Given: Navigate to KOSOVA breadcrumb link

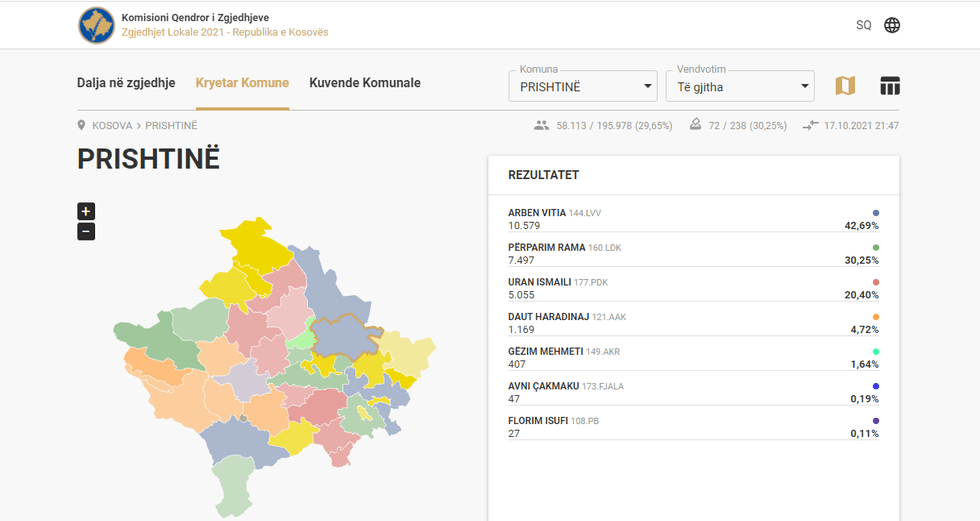Looking at the screenshot, I should coord(112,126).
